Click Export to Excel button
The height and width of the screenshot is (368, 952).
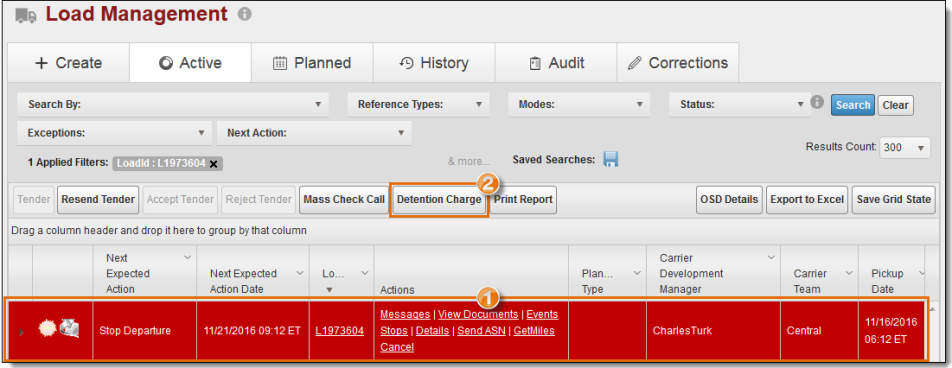pyautogui.click(x=807, y=199)
